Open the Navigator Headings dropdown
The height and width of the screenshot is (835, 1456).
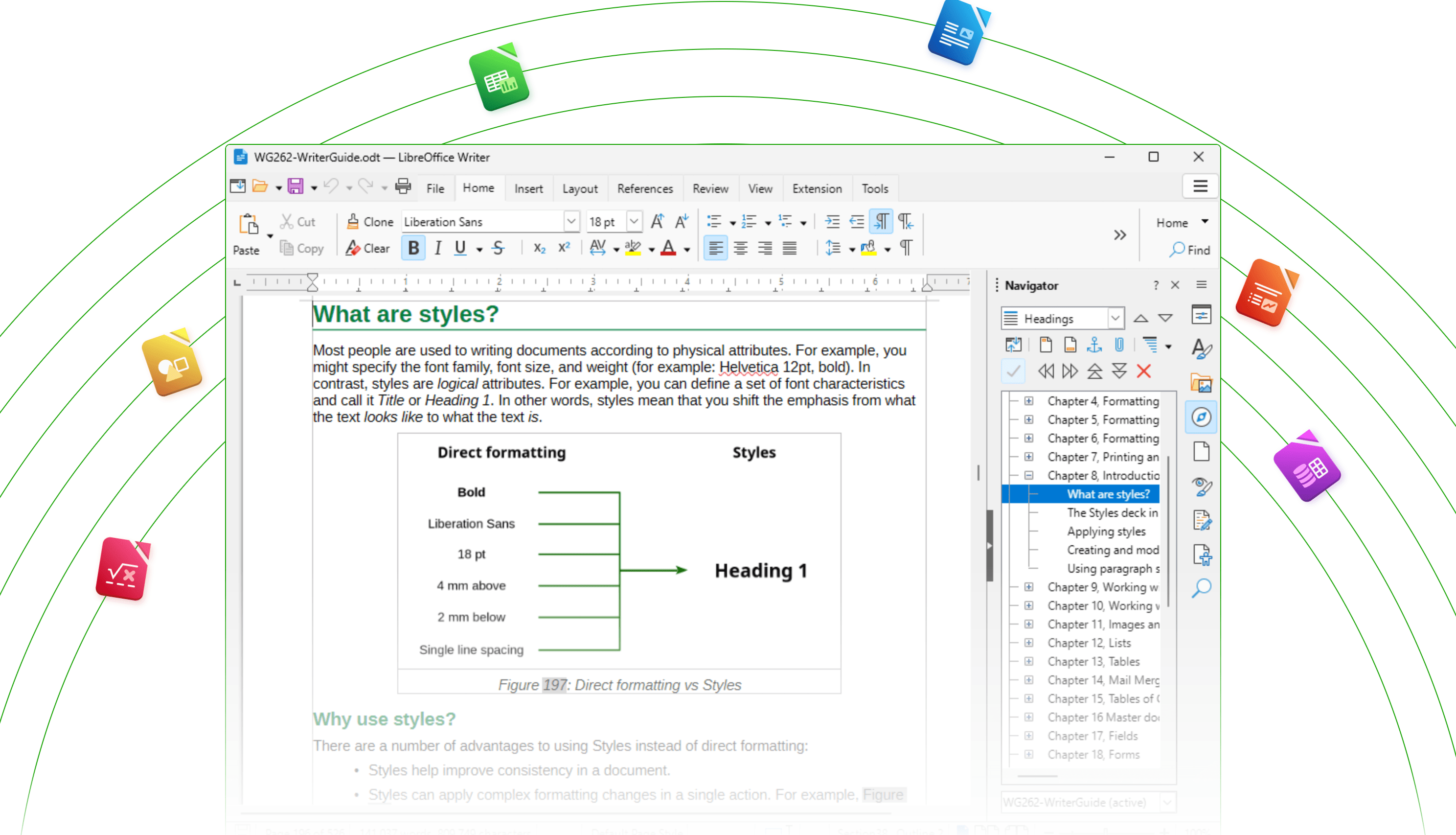(1115, 319)
